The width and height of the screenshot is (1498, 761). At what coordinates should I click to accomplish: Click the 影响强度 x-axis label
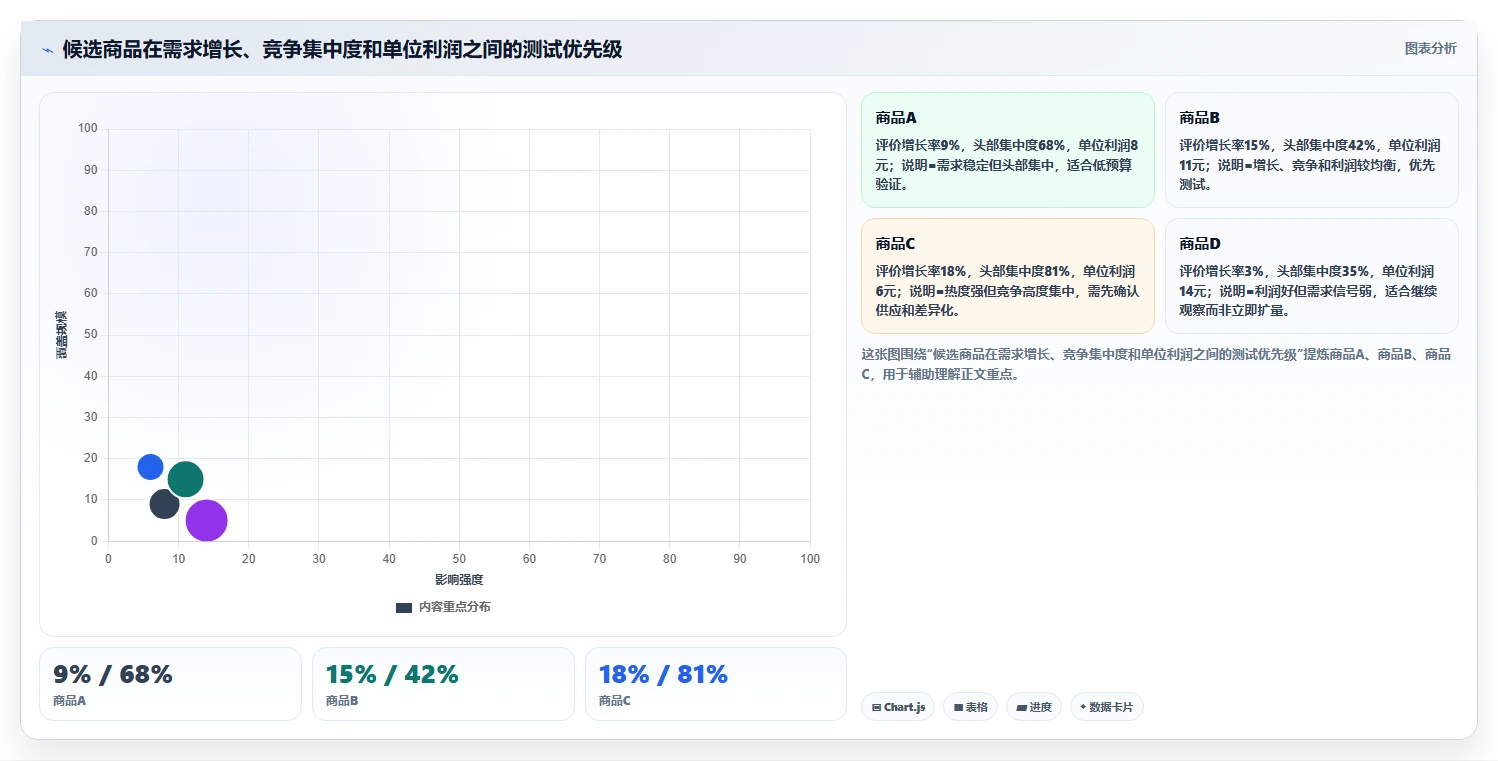(x=459, y=580)
